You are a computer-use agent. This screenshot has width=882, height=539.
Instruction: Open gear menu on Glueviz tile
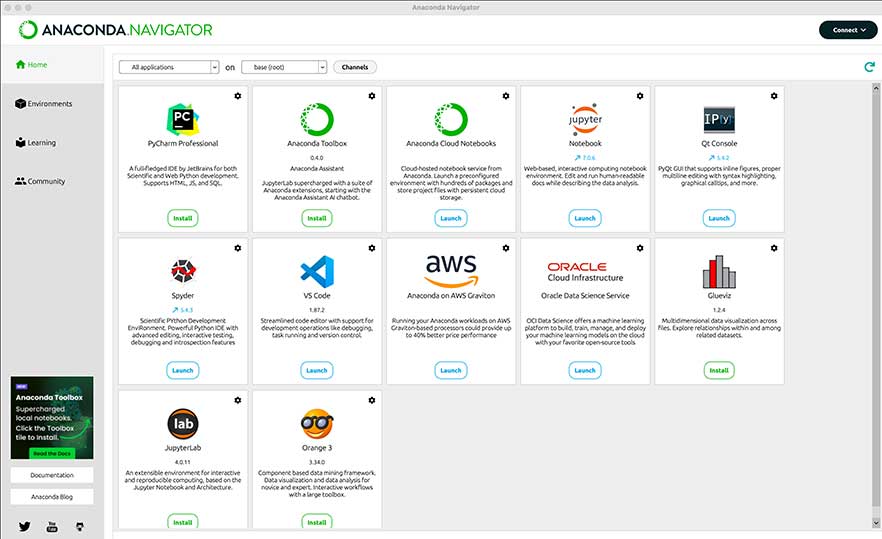point(774,248)
